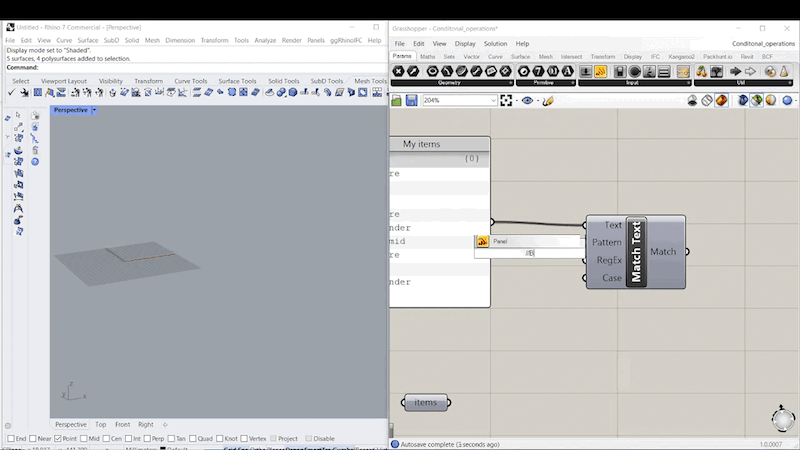Toggle the Grasshopper preview eye icon
Screen dimensions: 800x450
point(528,101)
